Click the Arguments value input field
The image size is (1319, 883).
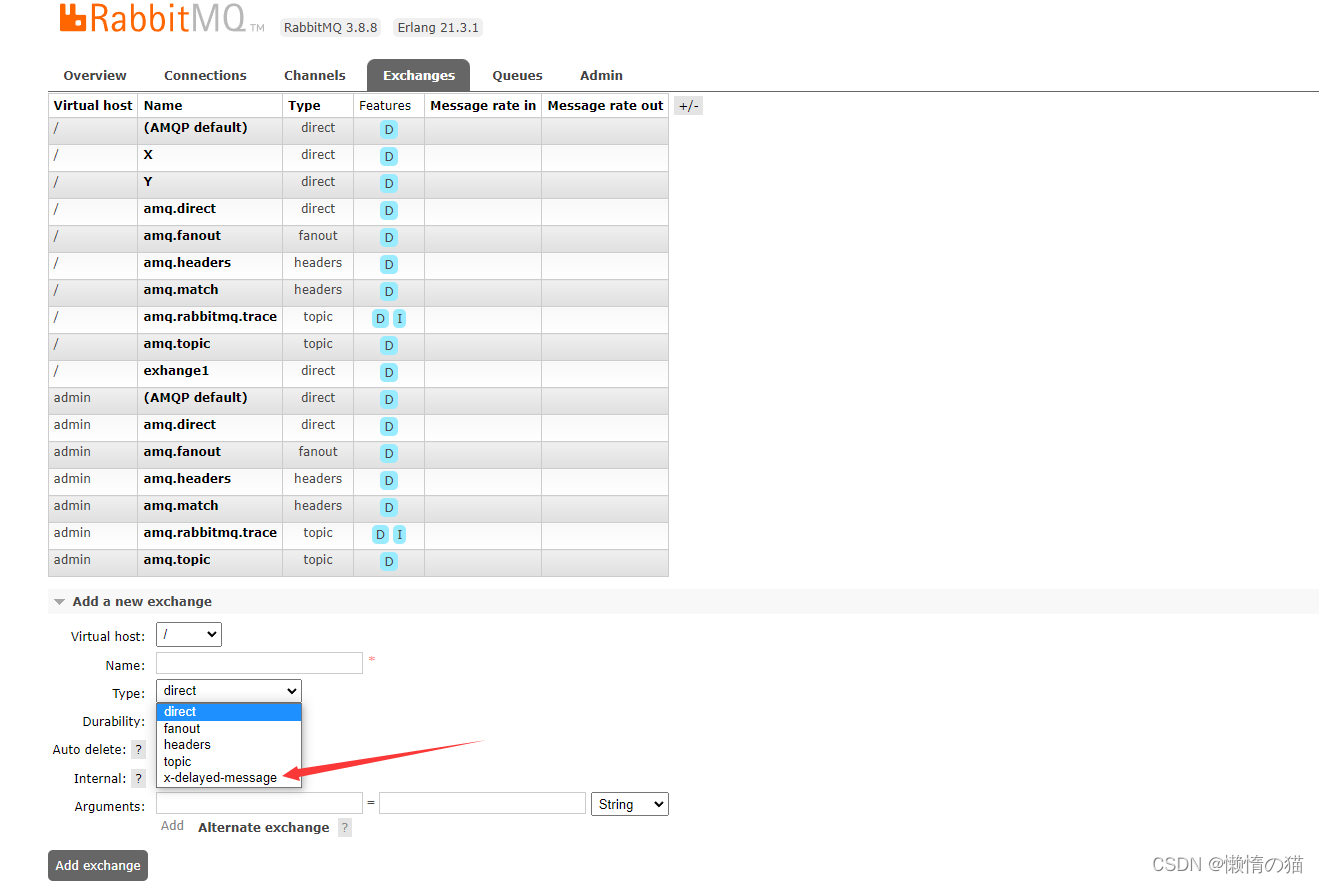(x=482, y=803)
